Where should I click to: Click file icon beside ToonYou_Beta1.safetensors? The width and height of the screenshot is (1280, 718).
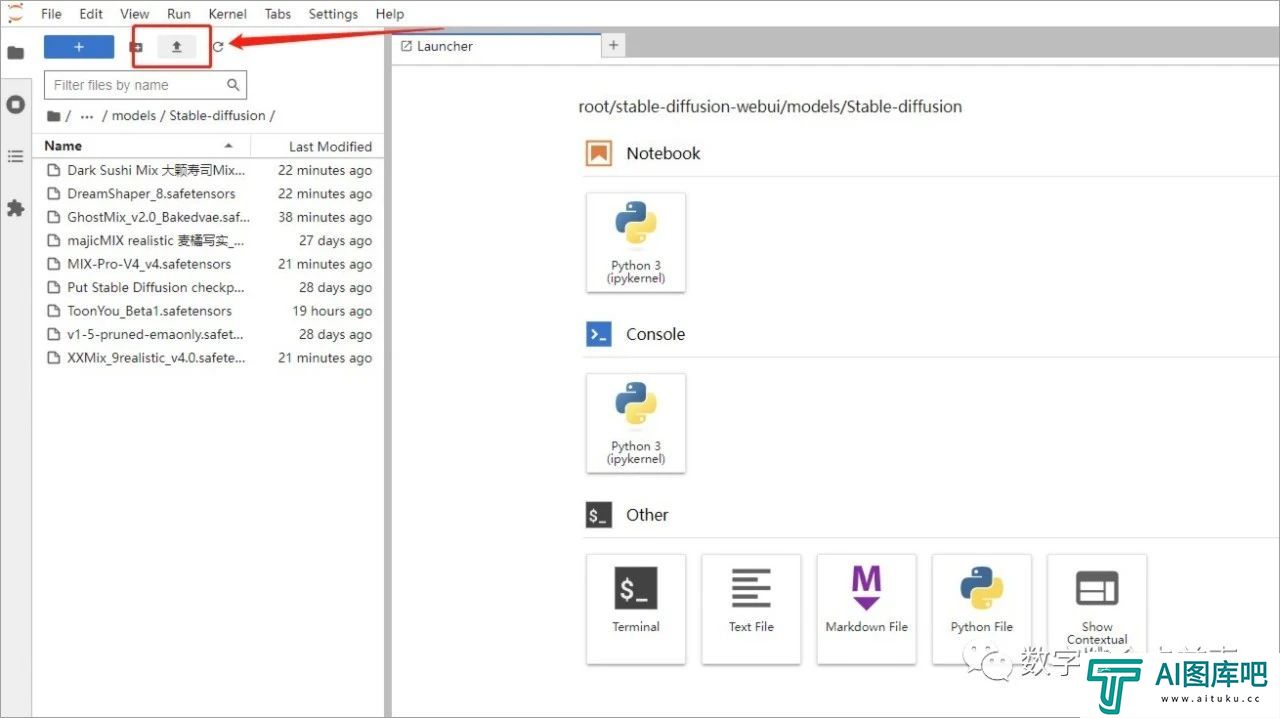(54, 311)
